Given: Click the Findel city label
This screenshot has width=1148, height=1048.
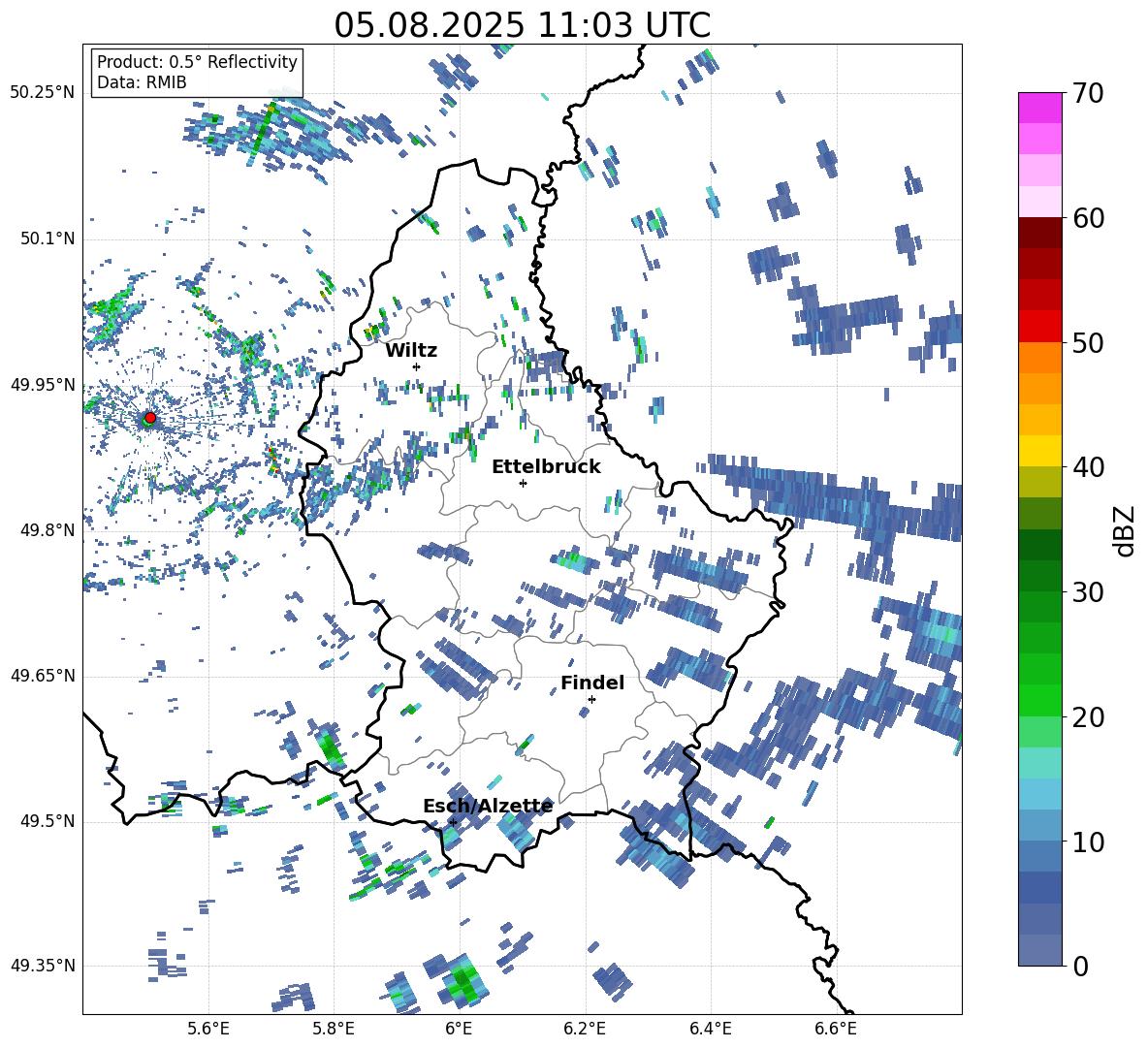Looking at the screenshot, I should (592, 683).
